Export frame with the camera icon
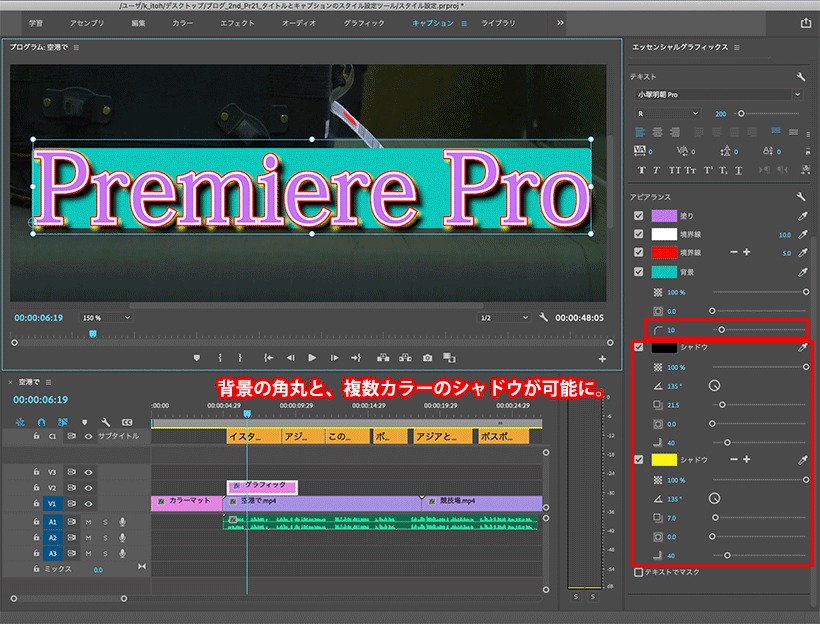The height and width of the screenshot is (624, 820). pyautogui.click(x=428, y=358)
